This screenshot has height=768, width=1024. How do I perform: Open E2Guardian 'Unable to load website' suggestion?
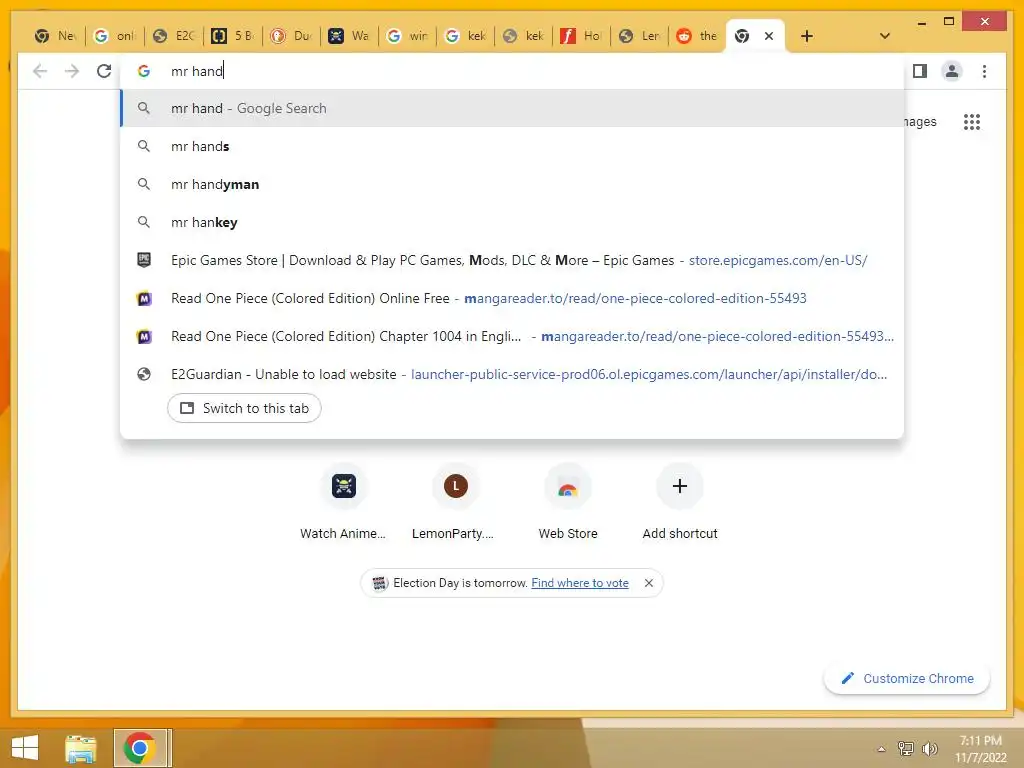pos(512,374)
